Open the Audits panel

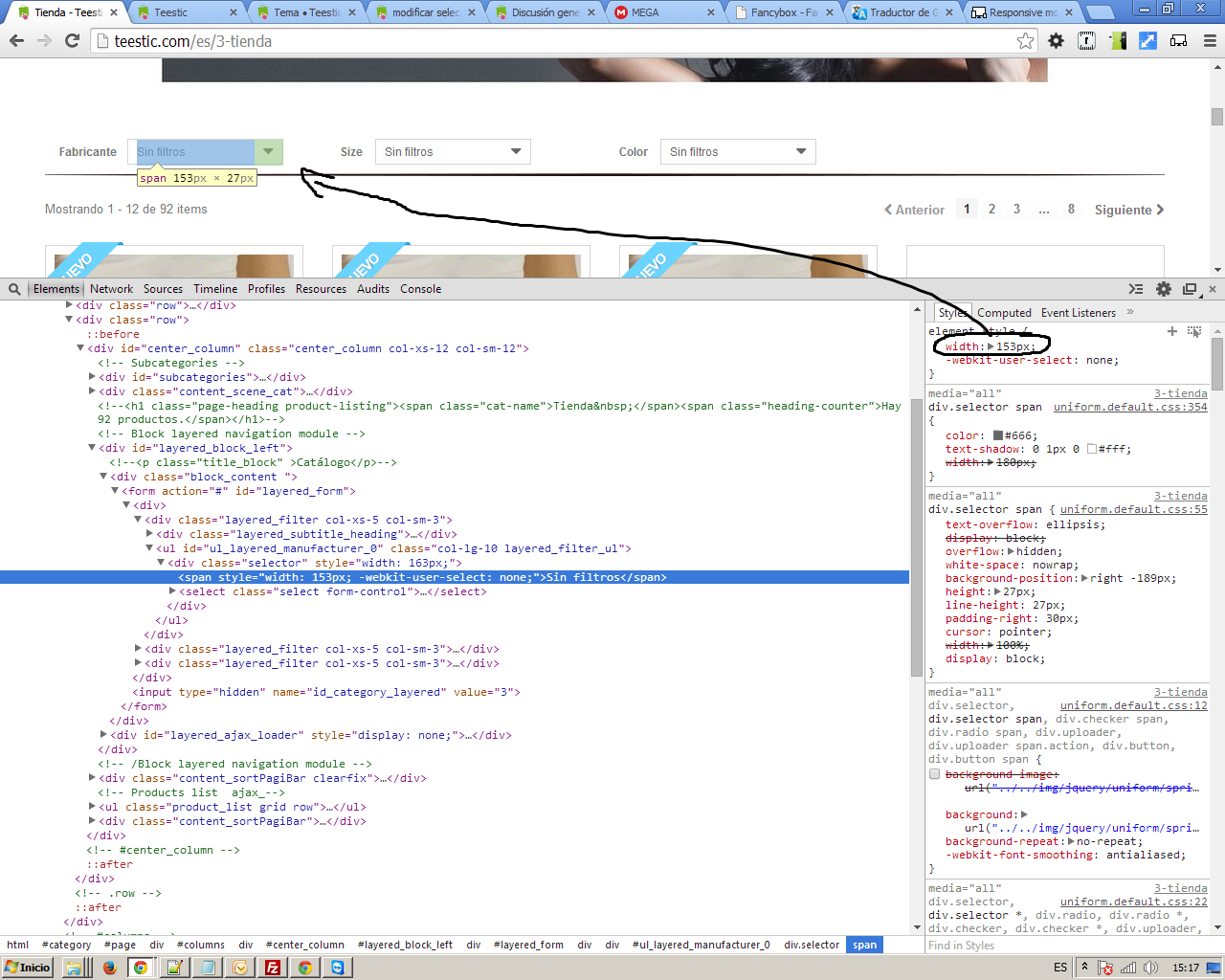pyautogui.click(x=373, y=289)
